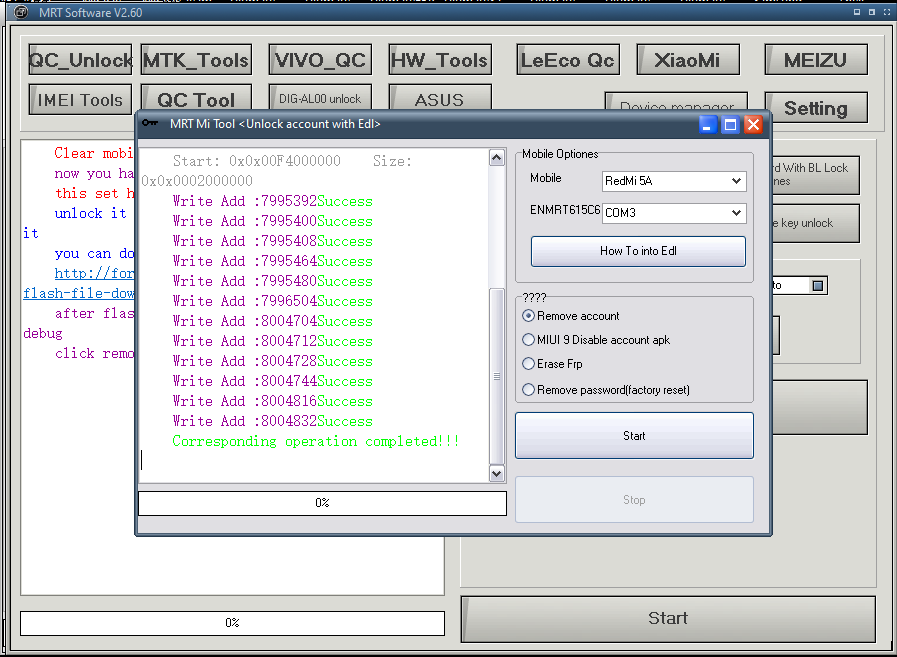
Task: Switch to the XiaoMi tab
Action: coord(688,60)
